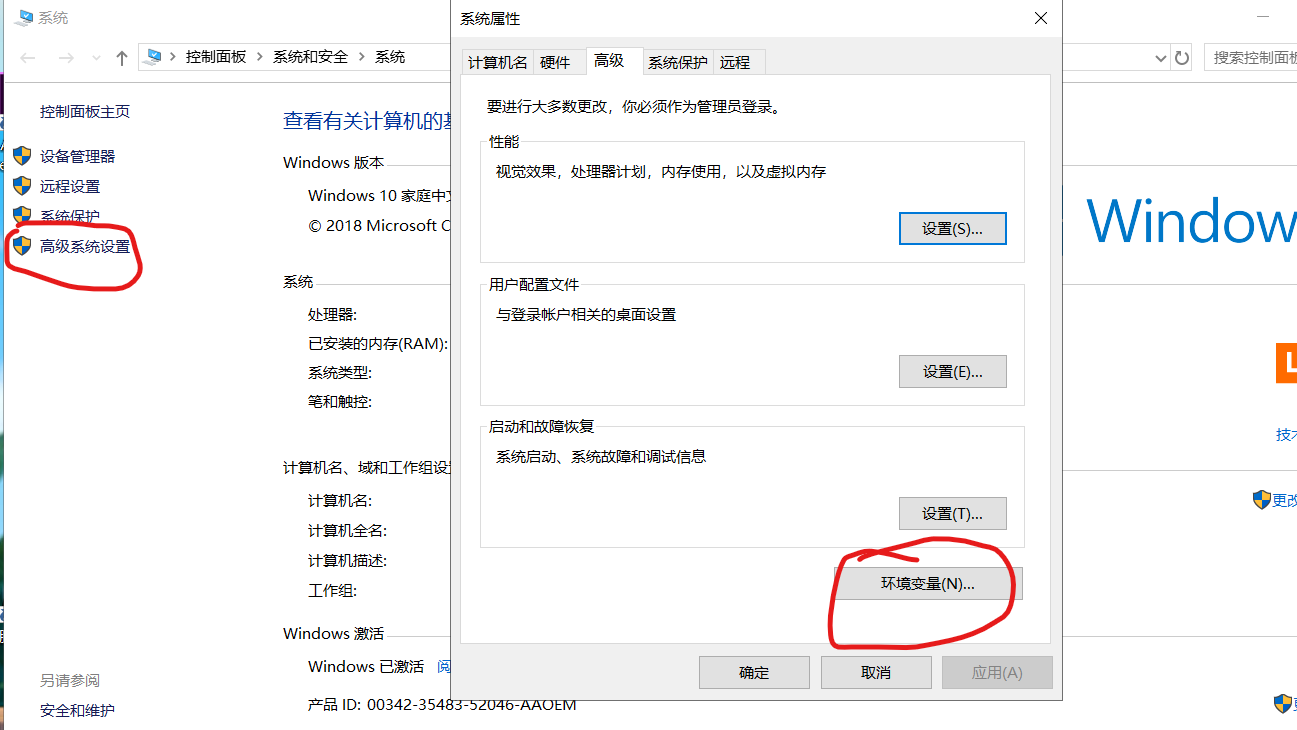The image size is (1297, 730).
Task: Click 设置(S) under the 性能 section
Action: (951, 228)
